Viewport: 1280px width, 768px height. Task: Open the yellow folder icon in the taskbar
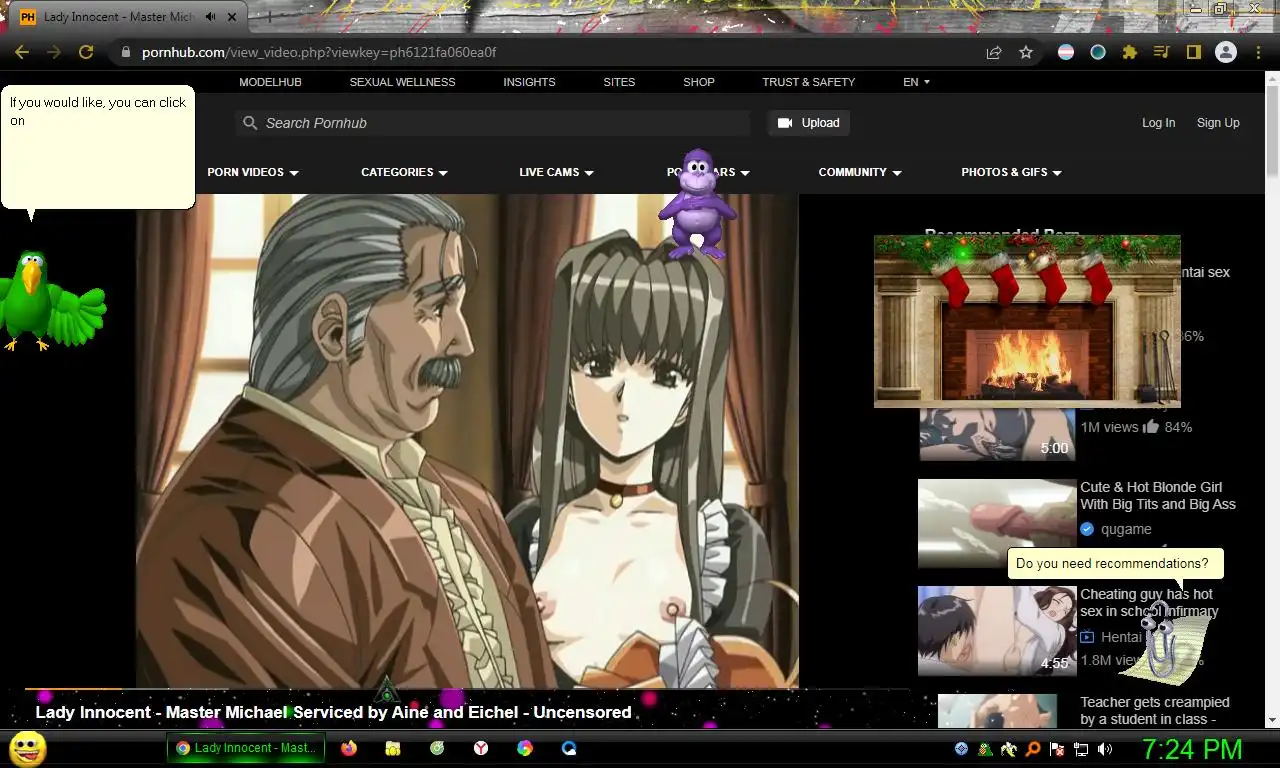[393, 748]
